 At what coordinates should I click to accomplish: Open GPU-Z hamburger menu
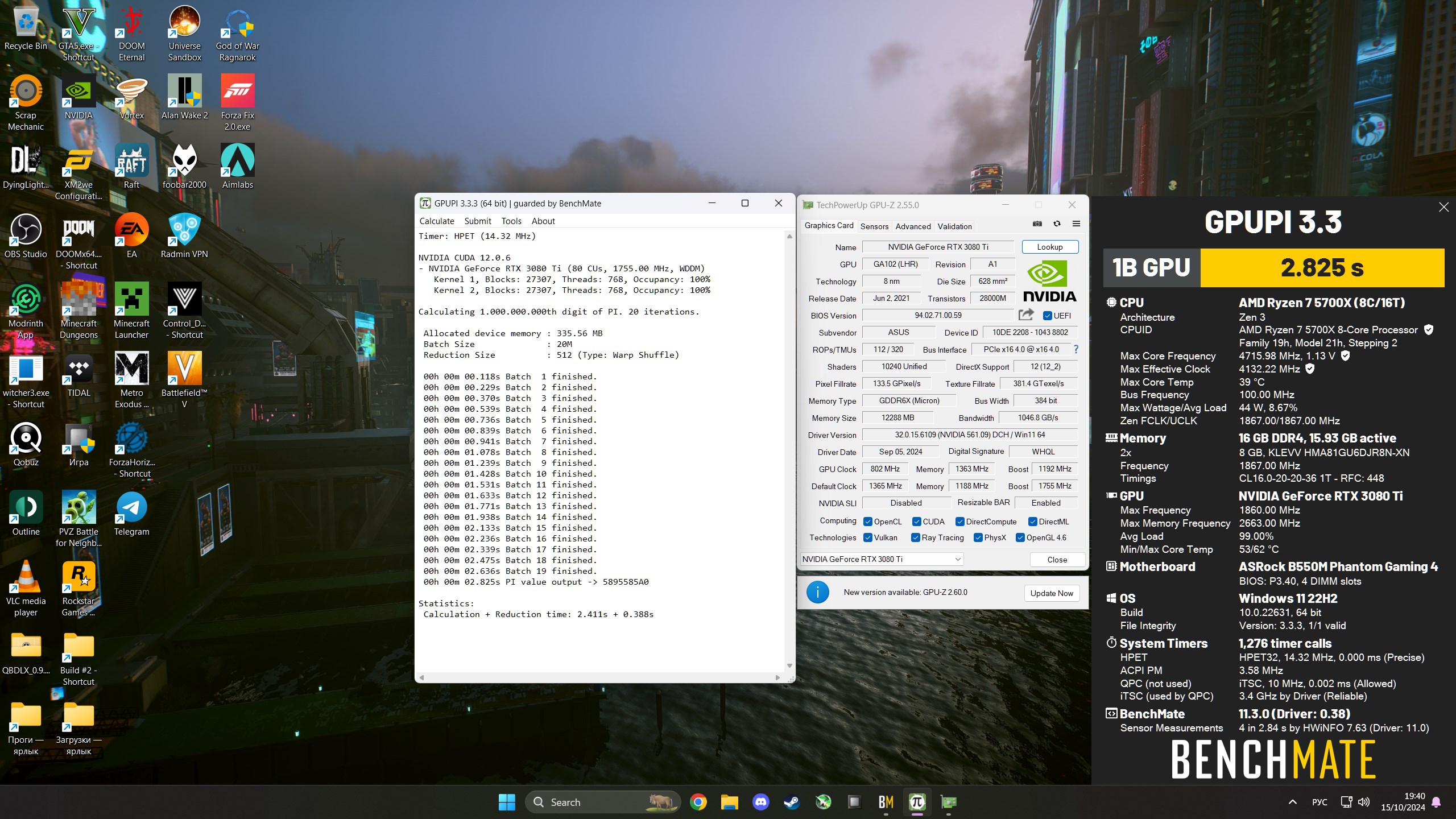(1076, 224)
